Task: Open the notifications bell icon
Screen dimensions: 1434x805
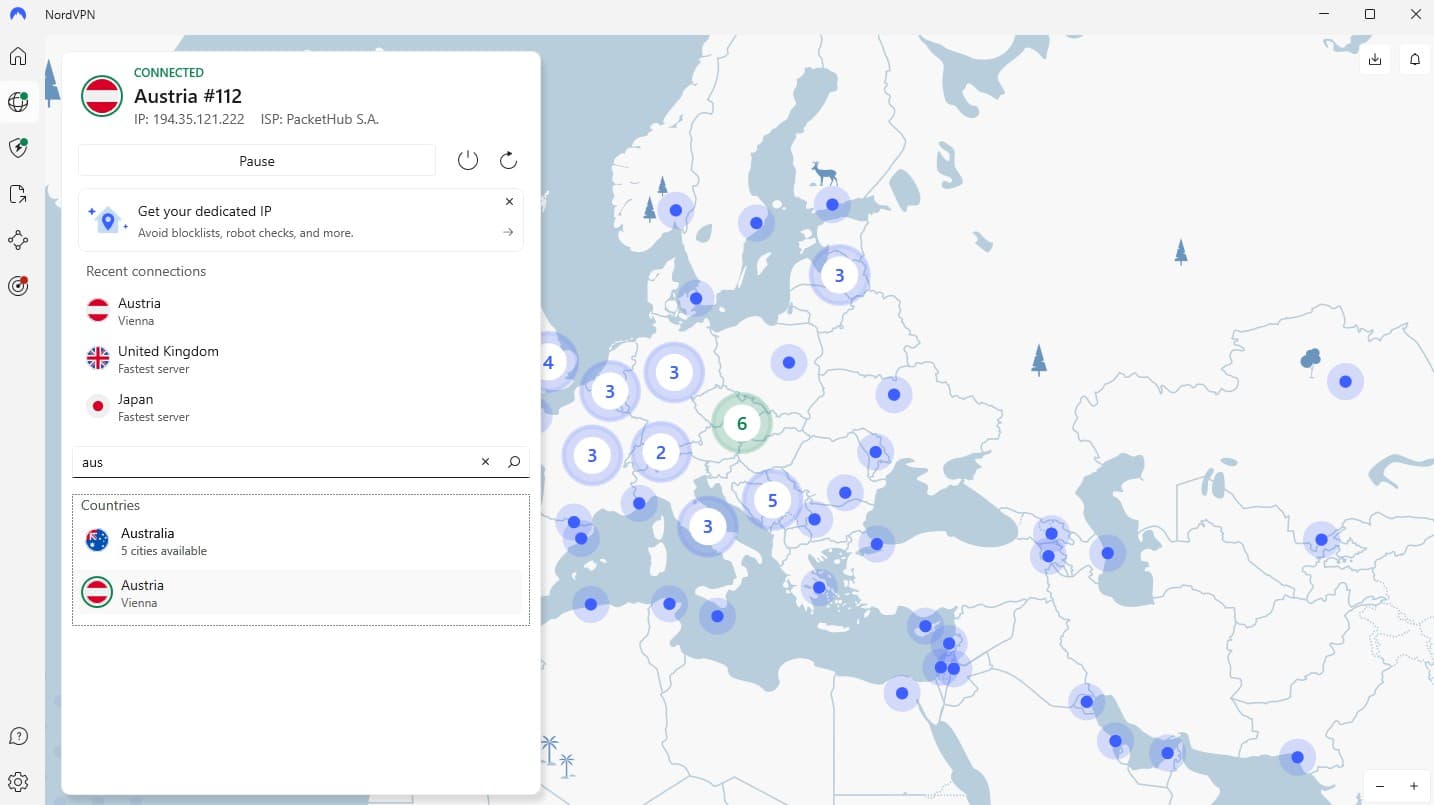Action: click(x=1415, y=60)
